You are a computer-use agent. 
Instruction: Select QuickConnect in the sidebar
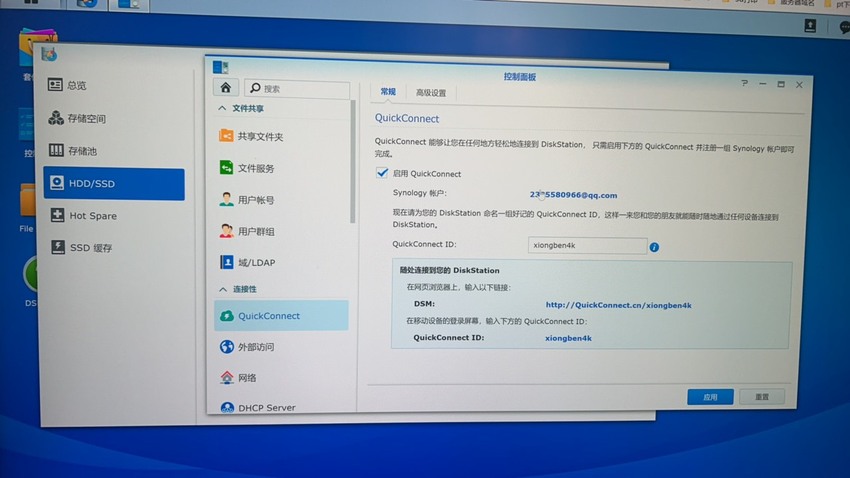click(281, 315)
